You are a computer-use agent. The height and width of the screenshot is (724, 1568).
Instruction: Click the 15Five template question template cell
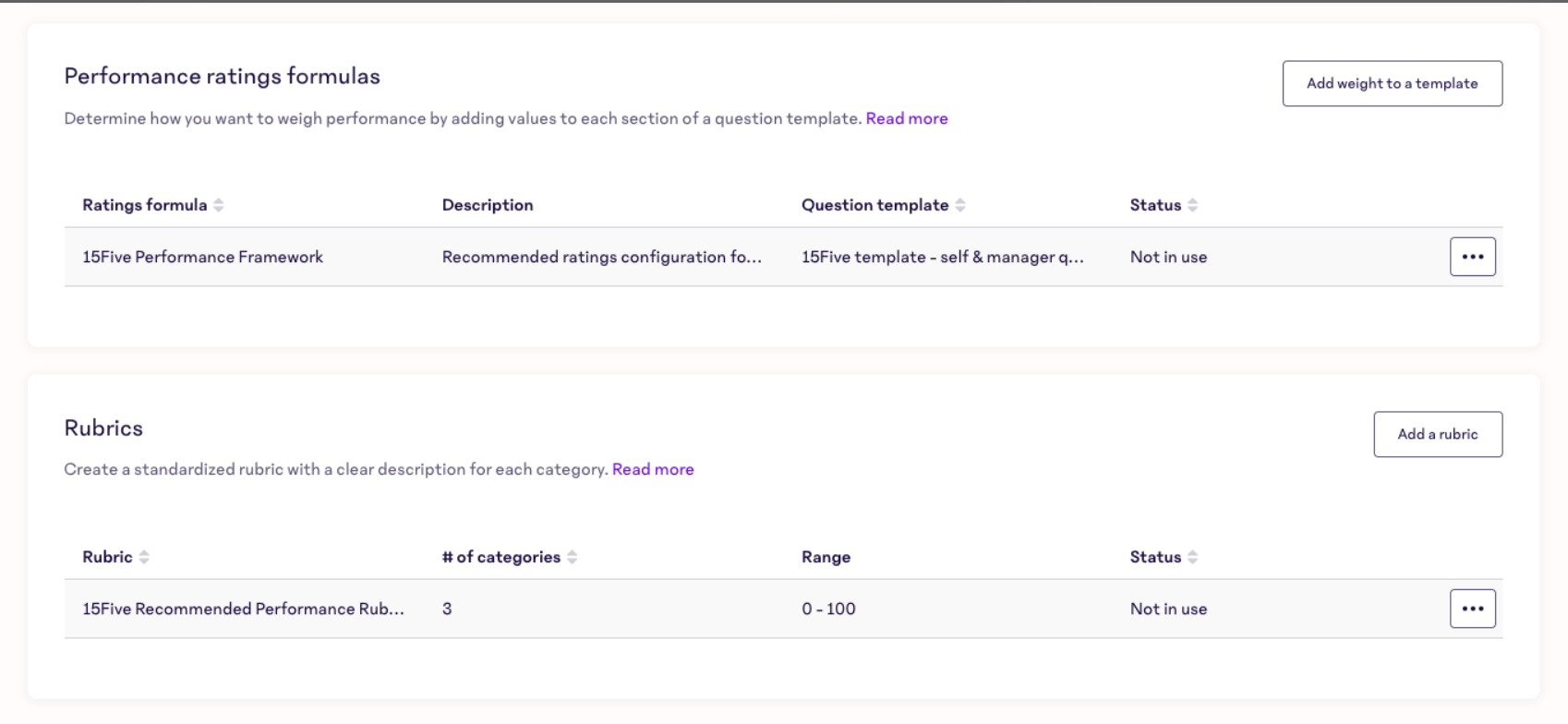tap(942, 257)
